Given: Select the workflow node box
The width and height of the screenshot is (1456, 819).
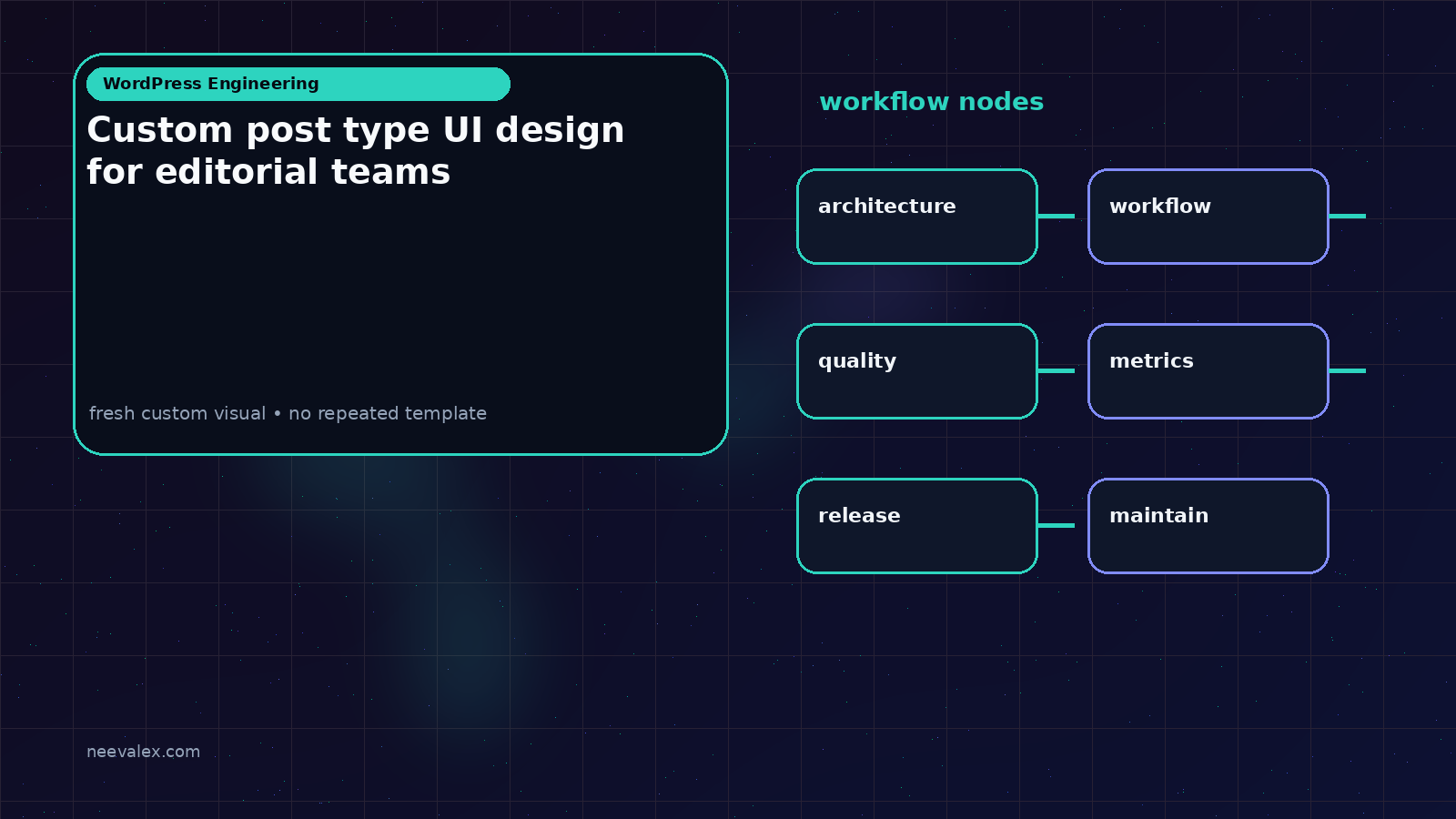Looking at the screenshot, I should point(1208,217).
